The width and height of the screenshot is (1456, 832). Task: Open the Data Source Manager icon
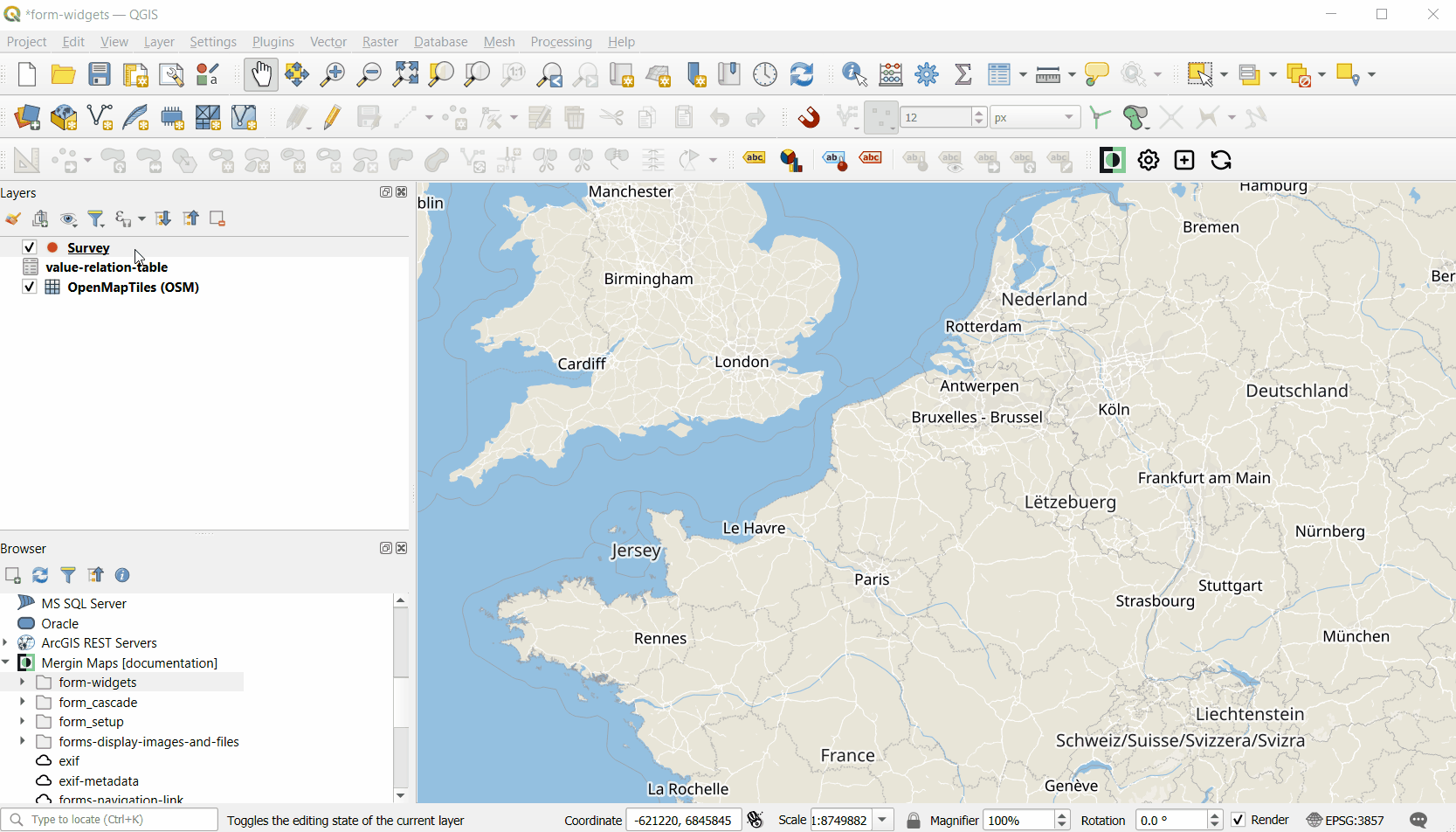[x=27, y=117]
